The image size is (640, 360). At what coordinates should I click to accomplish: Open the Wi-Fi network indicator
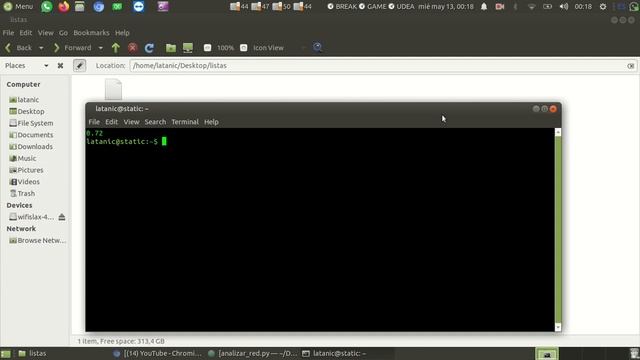(x=531, y=7)
